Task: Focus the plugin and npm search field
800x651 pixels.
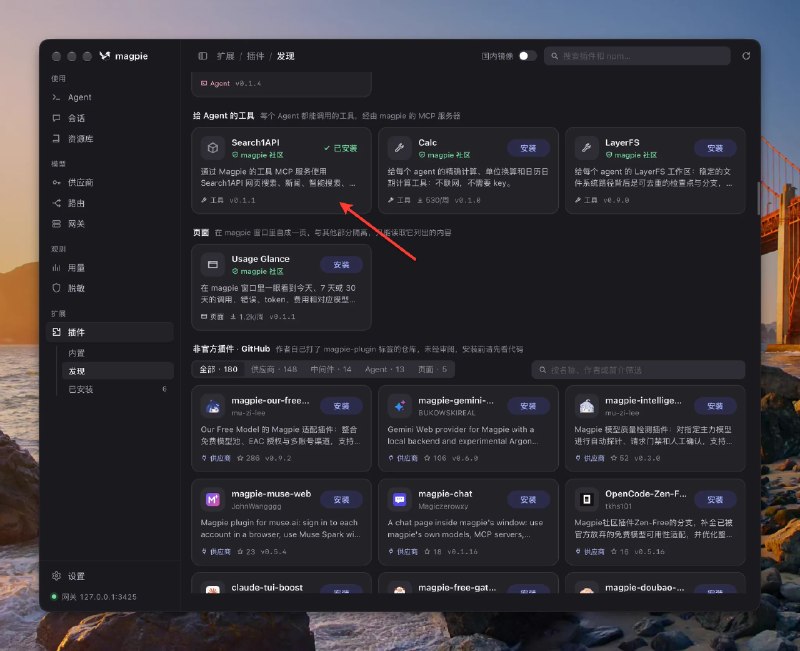Action: 637,56
